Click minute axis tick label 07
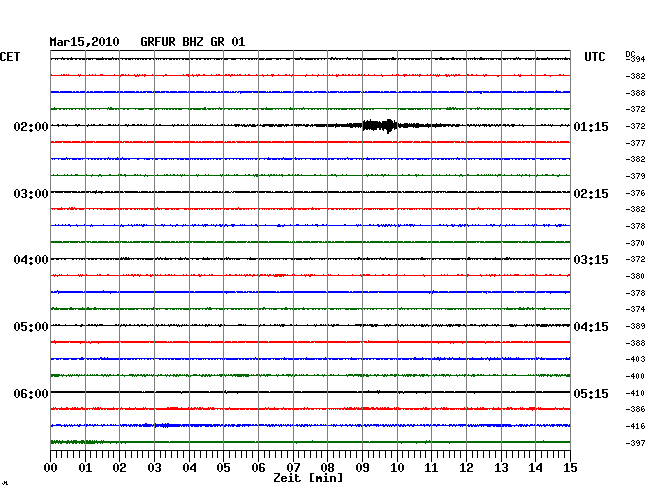The width and height of the screenshot is (650, 494). [293, 467]
